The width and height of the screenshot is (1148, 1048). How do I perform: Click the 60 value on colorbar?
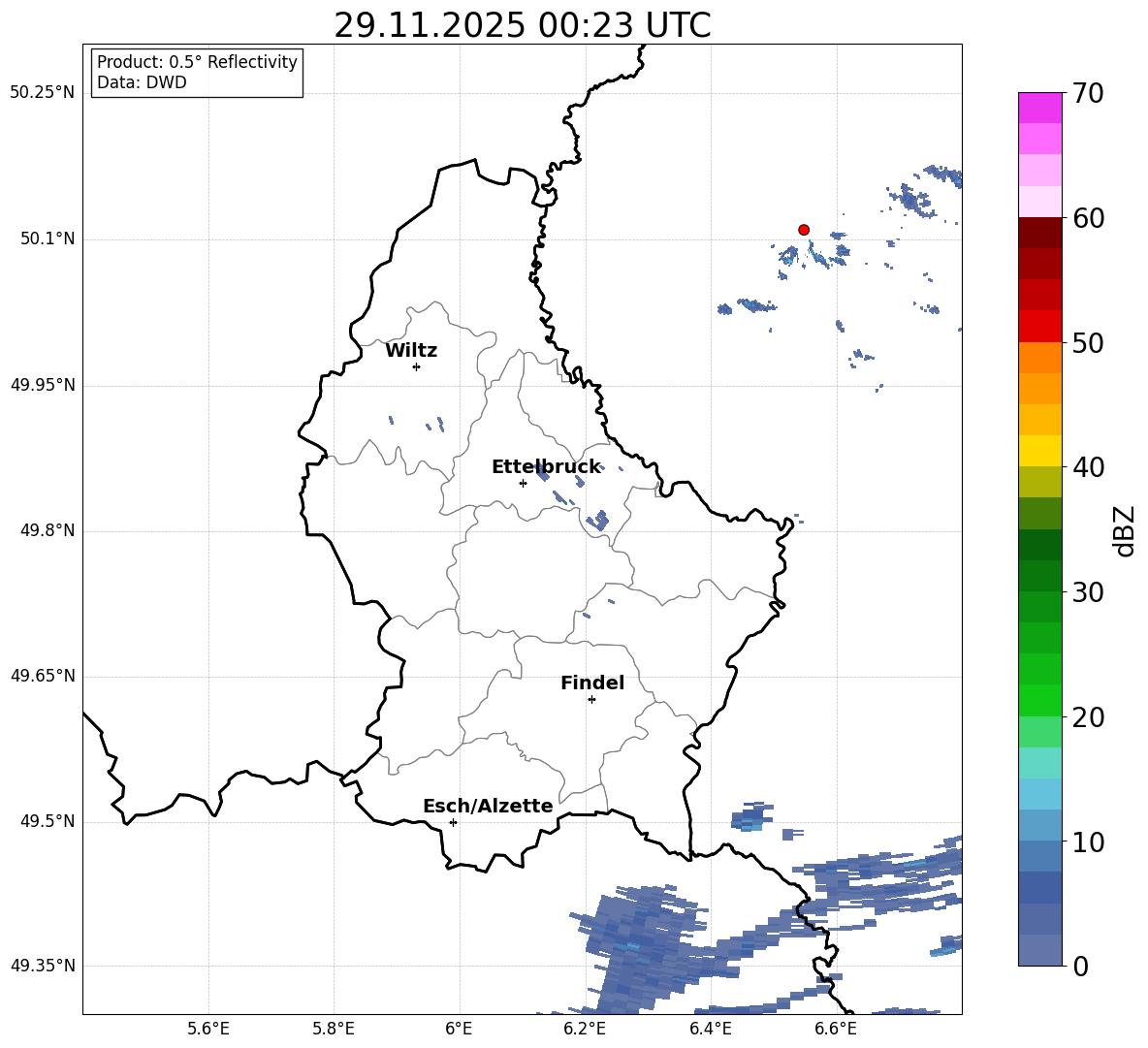1088,218
